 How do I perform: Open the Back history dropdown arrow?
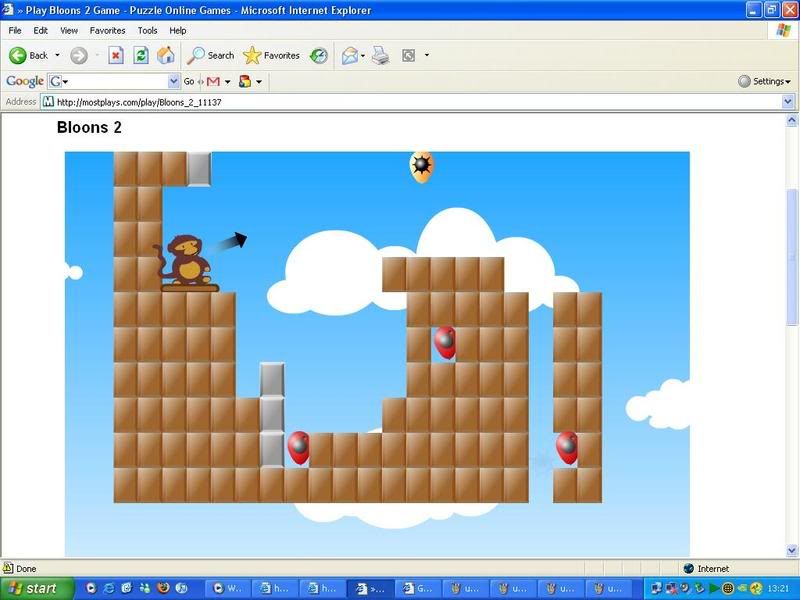57,55
